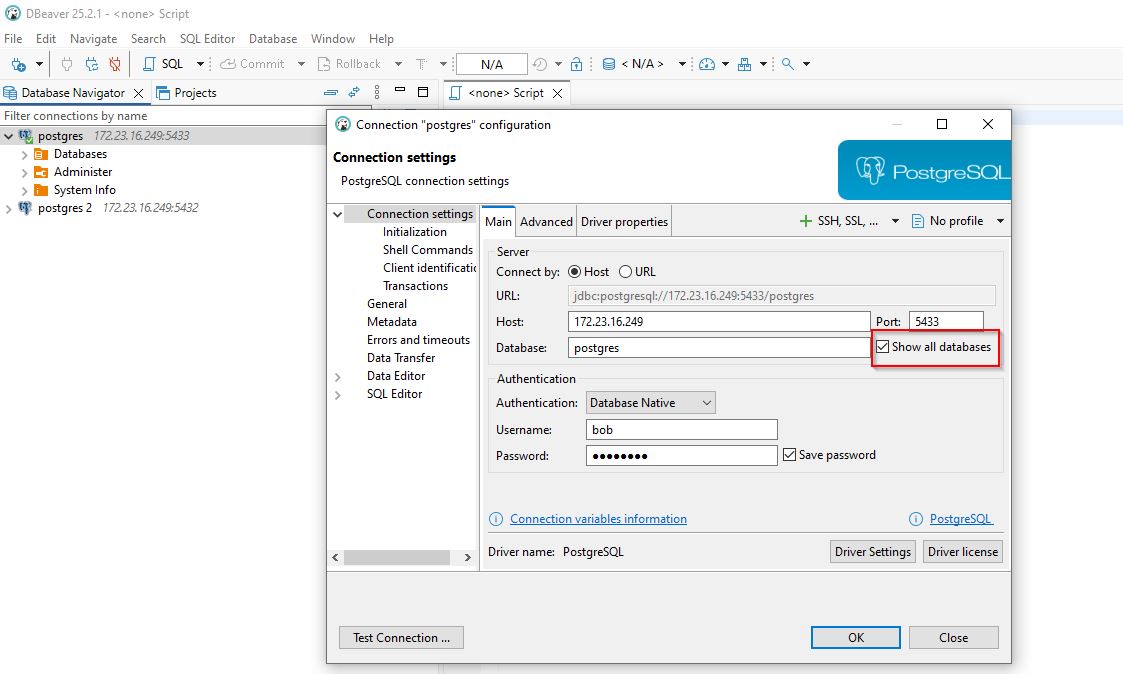Select the URL radio button
1123x674 pixels.
pyautogui.click(x=626, y=272)
